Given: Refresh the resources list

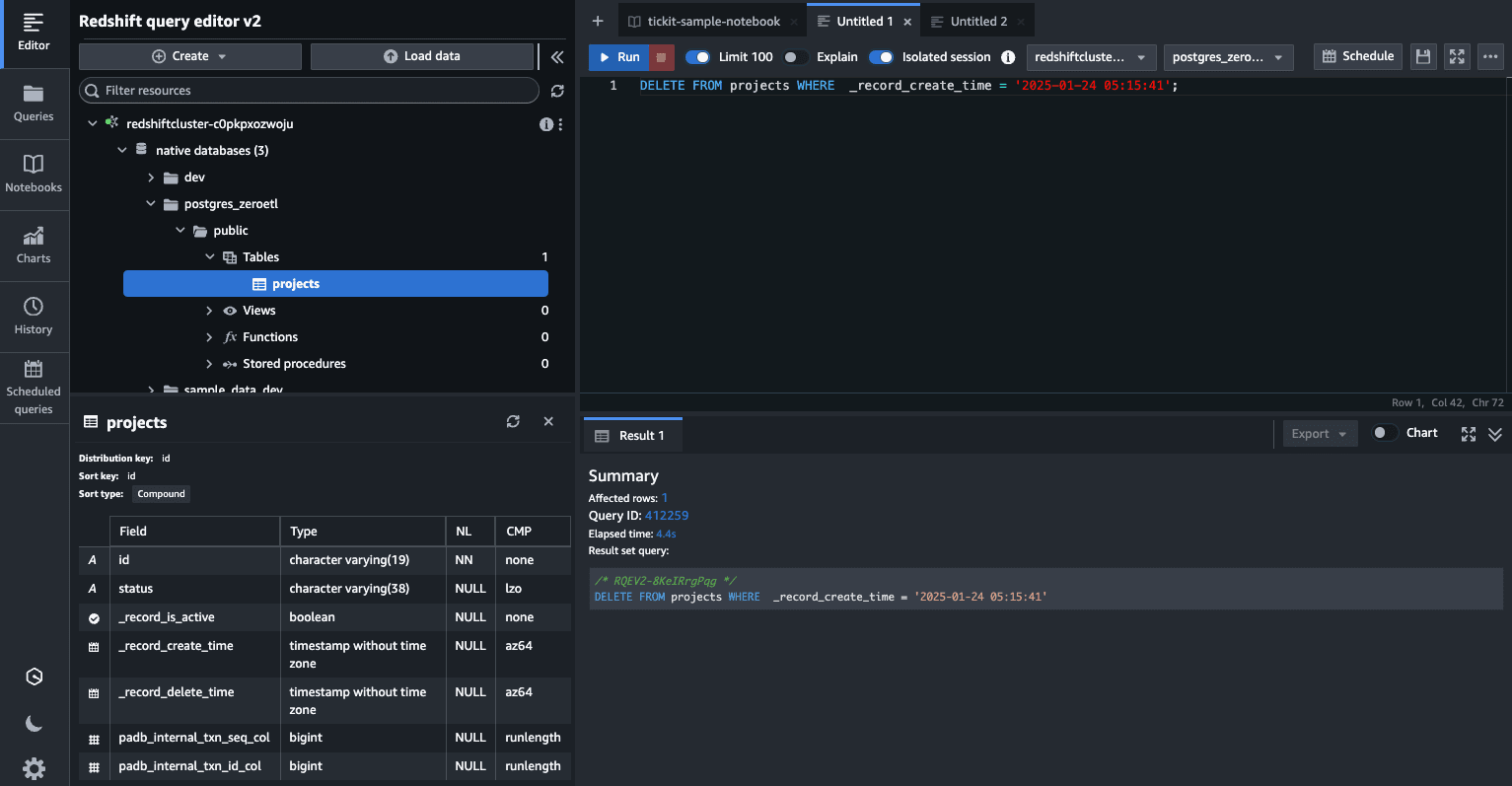Looking at the screenshot, I should pyautogui.click(x=557, y=91).
